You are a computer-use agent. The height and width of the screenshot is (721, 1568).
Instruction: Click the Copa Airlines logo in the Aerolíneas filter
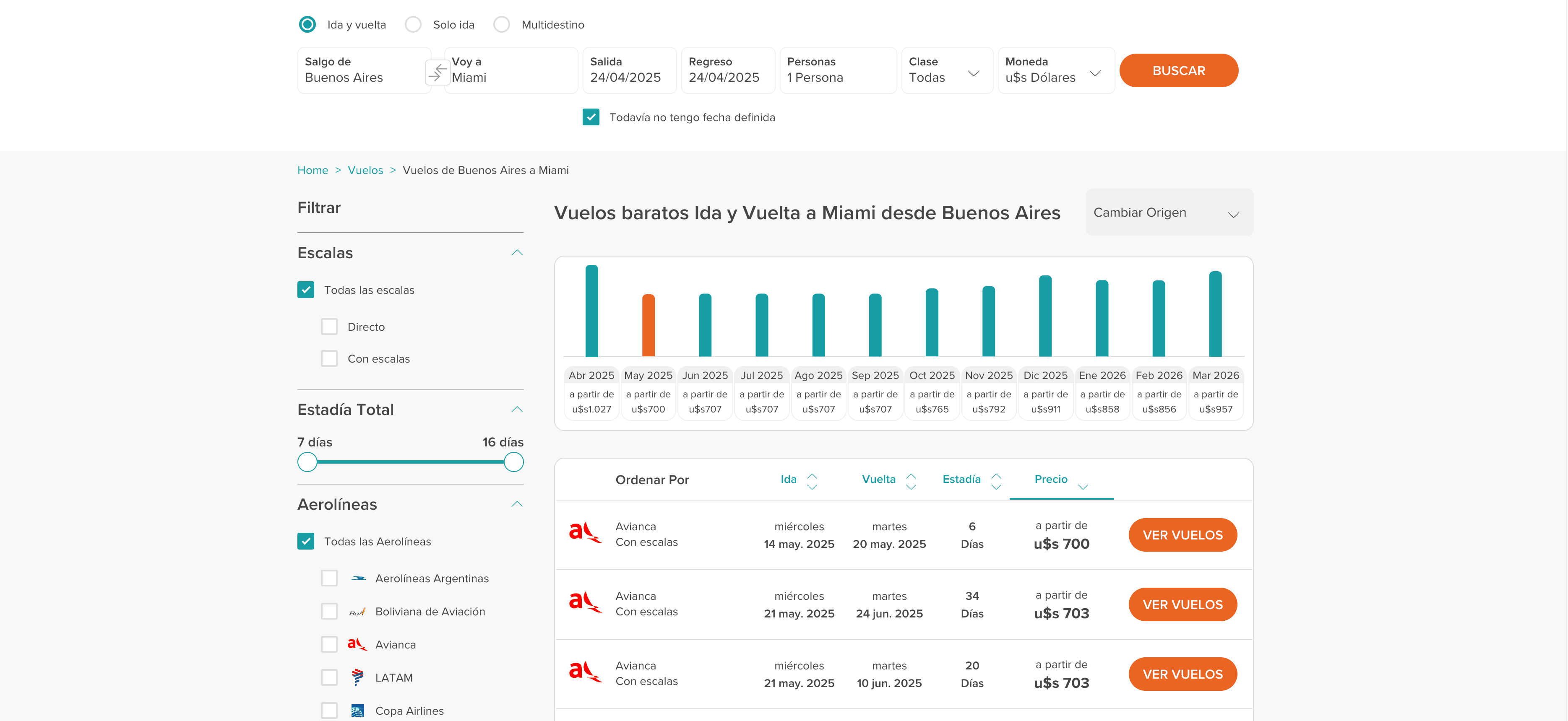coord(358,710)
